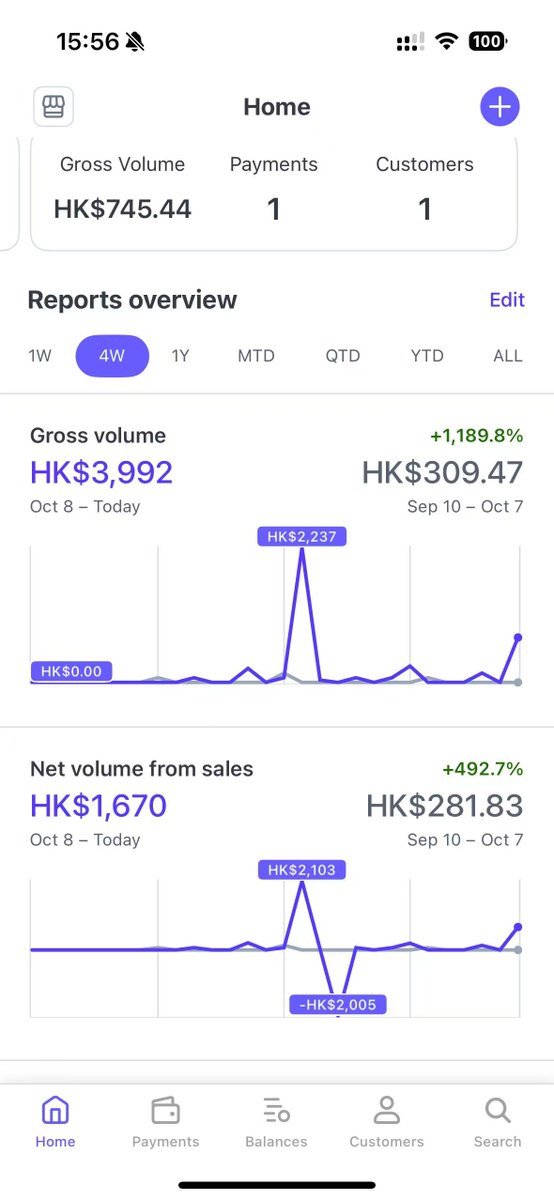Tap the +492.7% change percentage

click(x=483, y=769)
